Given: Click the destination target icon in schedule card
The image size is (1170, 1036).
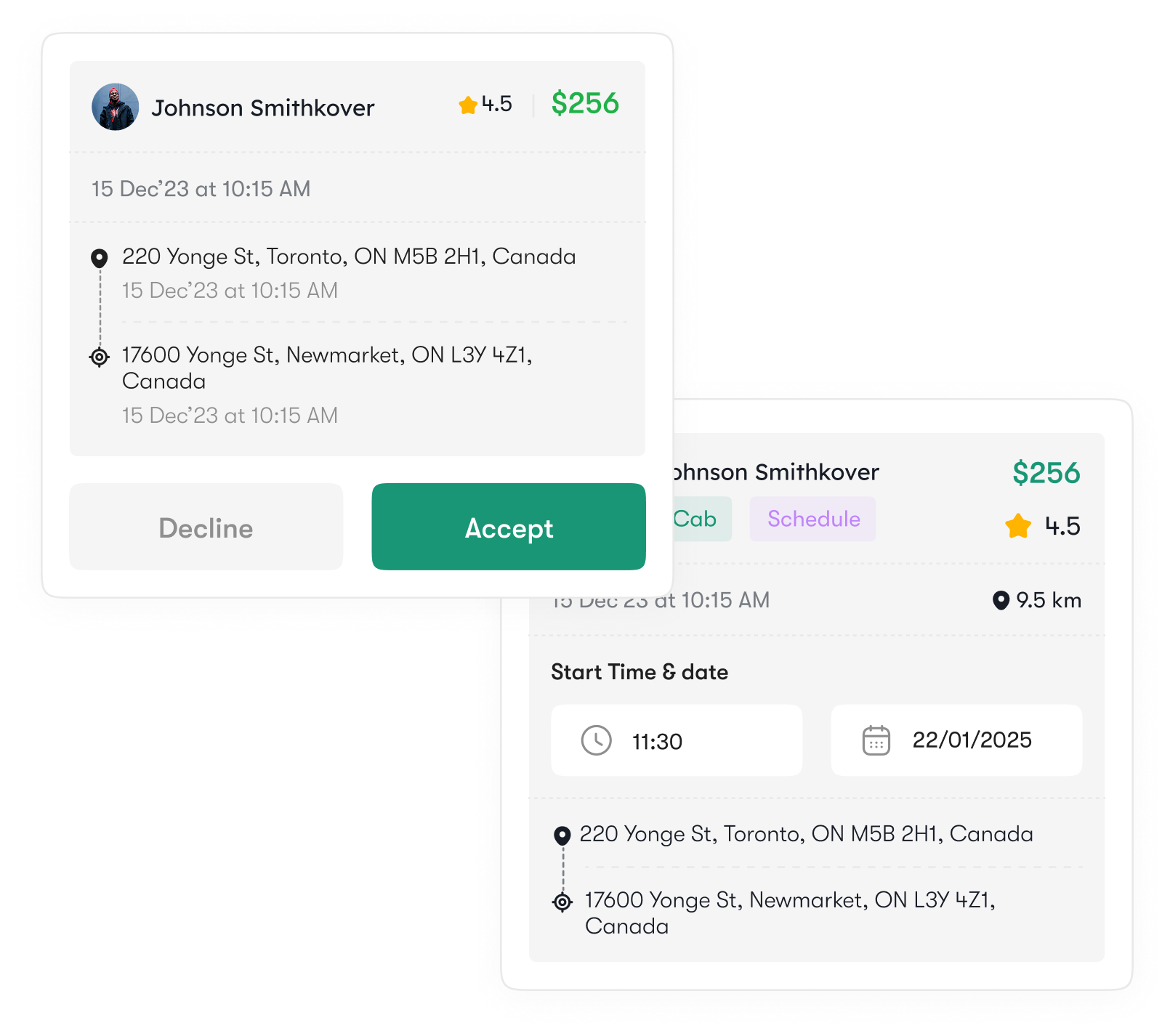Looking at the screenshot, I should tap(562, 902).
